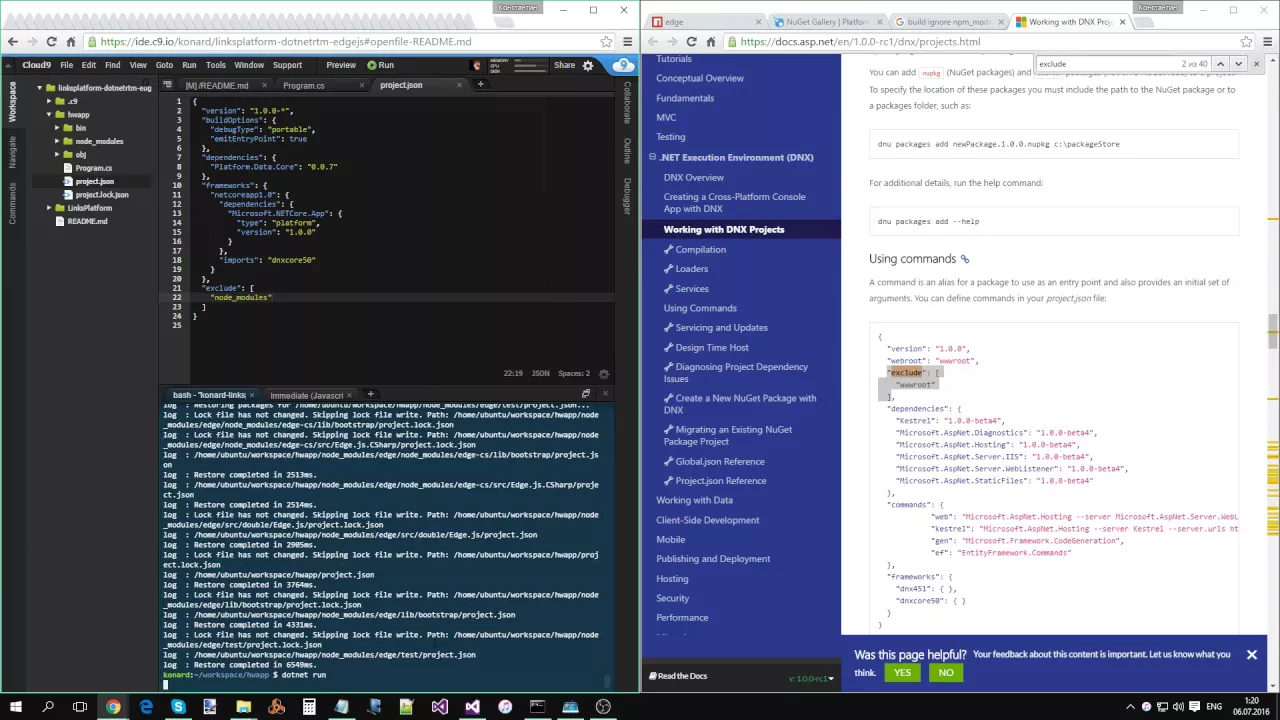Maximize the terminal pane icon
This screenshot has width=1280, height=720.
(586, 394)
